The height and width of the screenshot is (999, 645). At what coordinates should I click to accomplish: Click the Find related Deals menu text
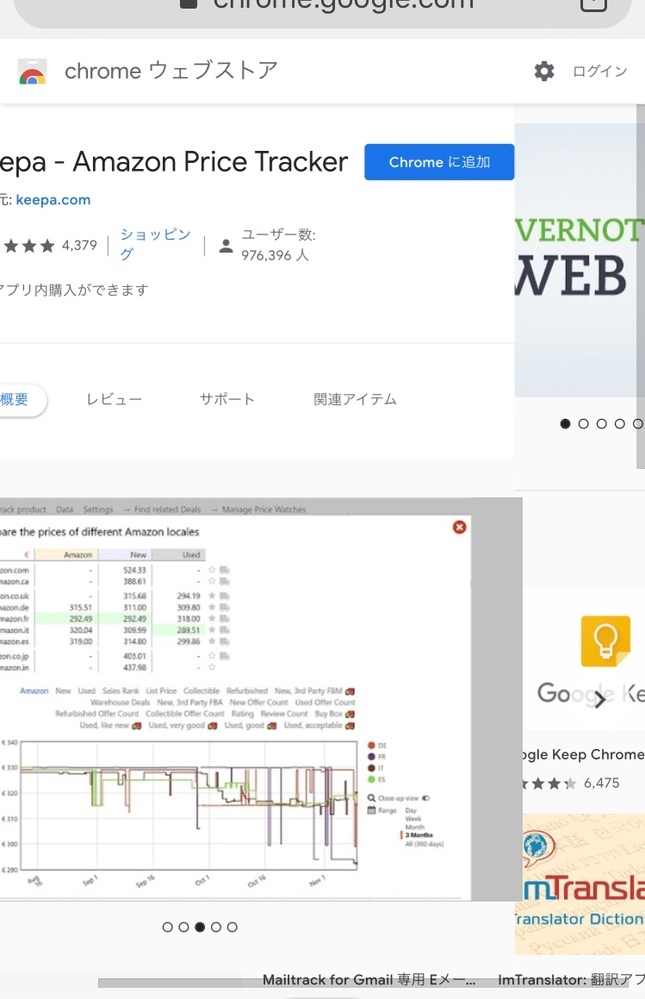pos(167,510)
